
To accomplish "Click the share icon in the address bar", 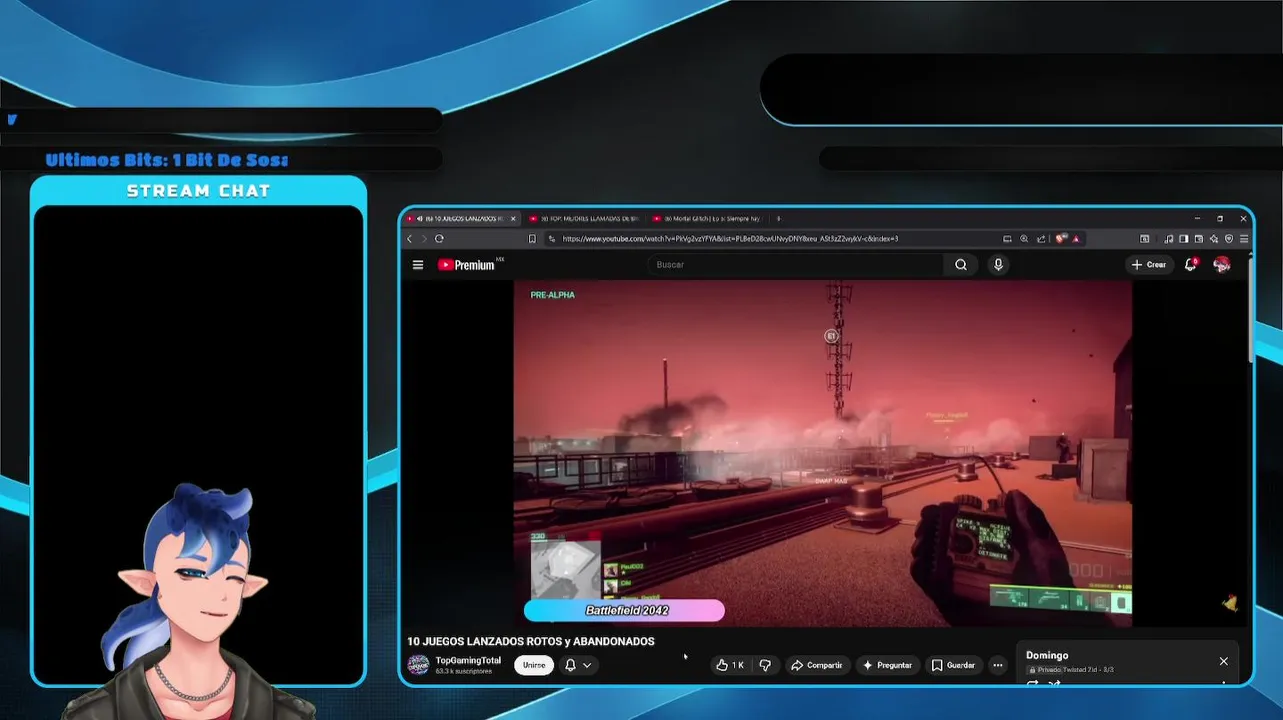I will click(1041, 239).
